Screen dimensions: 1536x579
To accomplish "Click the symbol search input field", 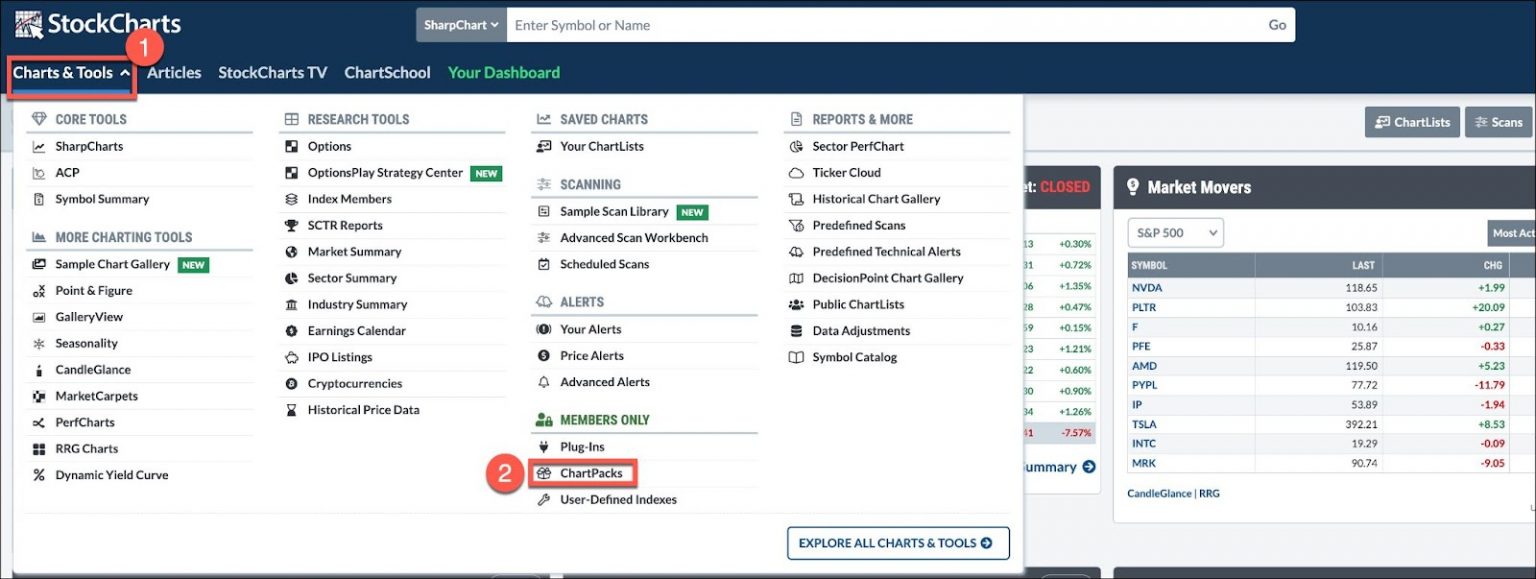I will [x=883, y=25].
